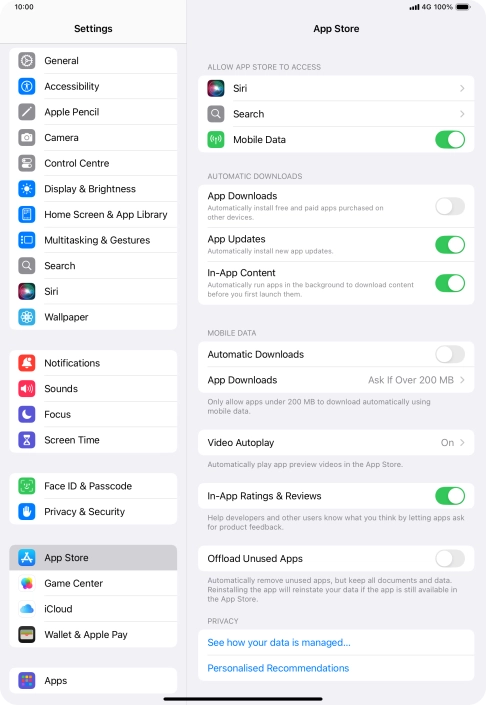The height and width of the screenshot is (705, 486).
Task: Enable App Downloads automatic toggle
Action: click(450, 206)
